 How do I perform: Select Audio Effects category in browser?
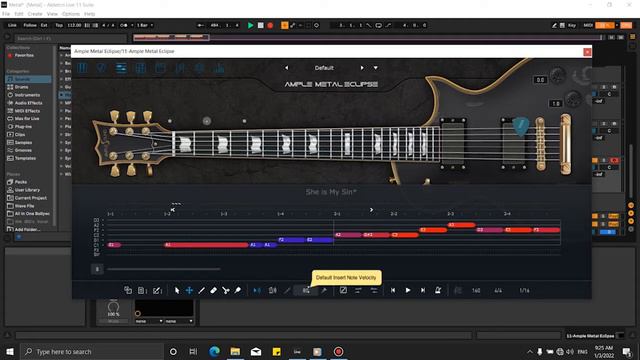pyautogui.click(x=28, y=103)
